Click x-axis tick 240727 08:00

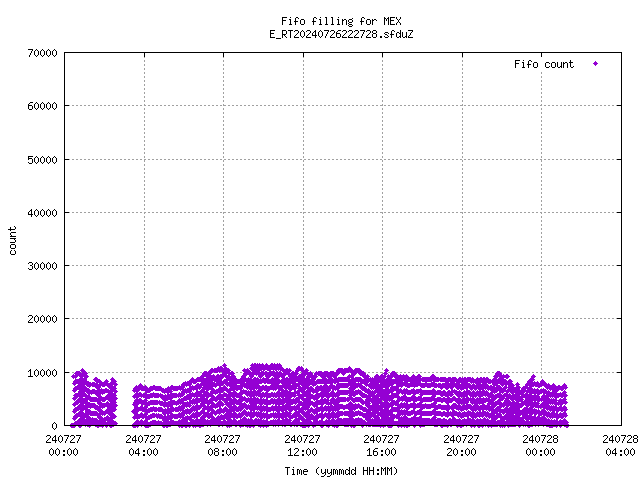coord(222,446)
